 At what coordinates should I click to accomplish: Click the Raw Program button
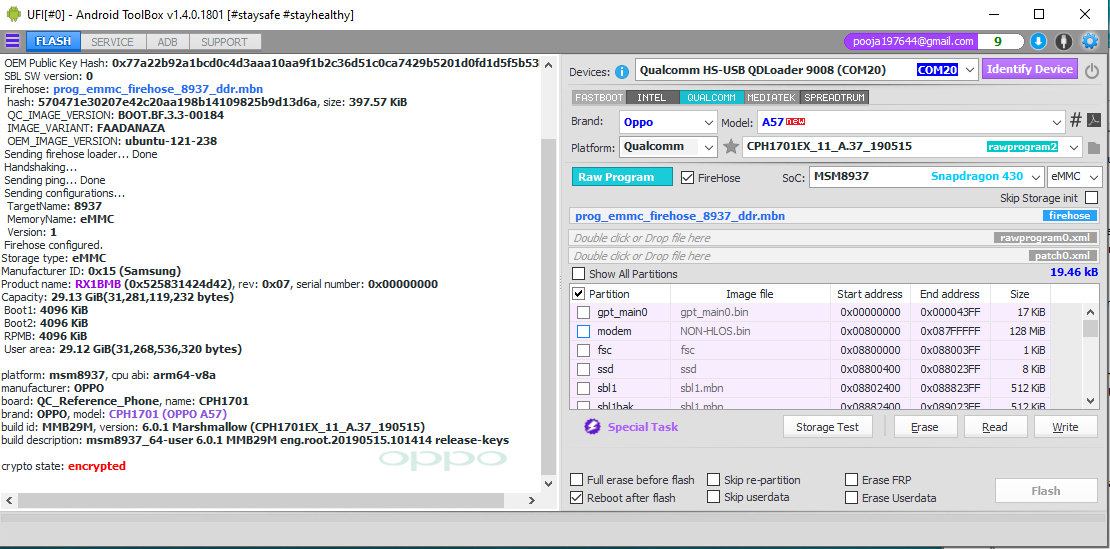coord(622,177)
